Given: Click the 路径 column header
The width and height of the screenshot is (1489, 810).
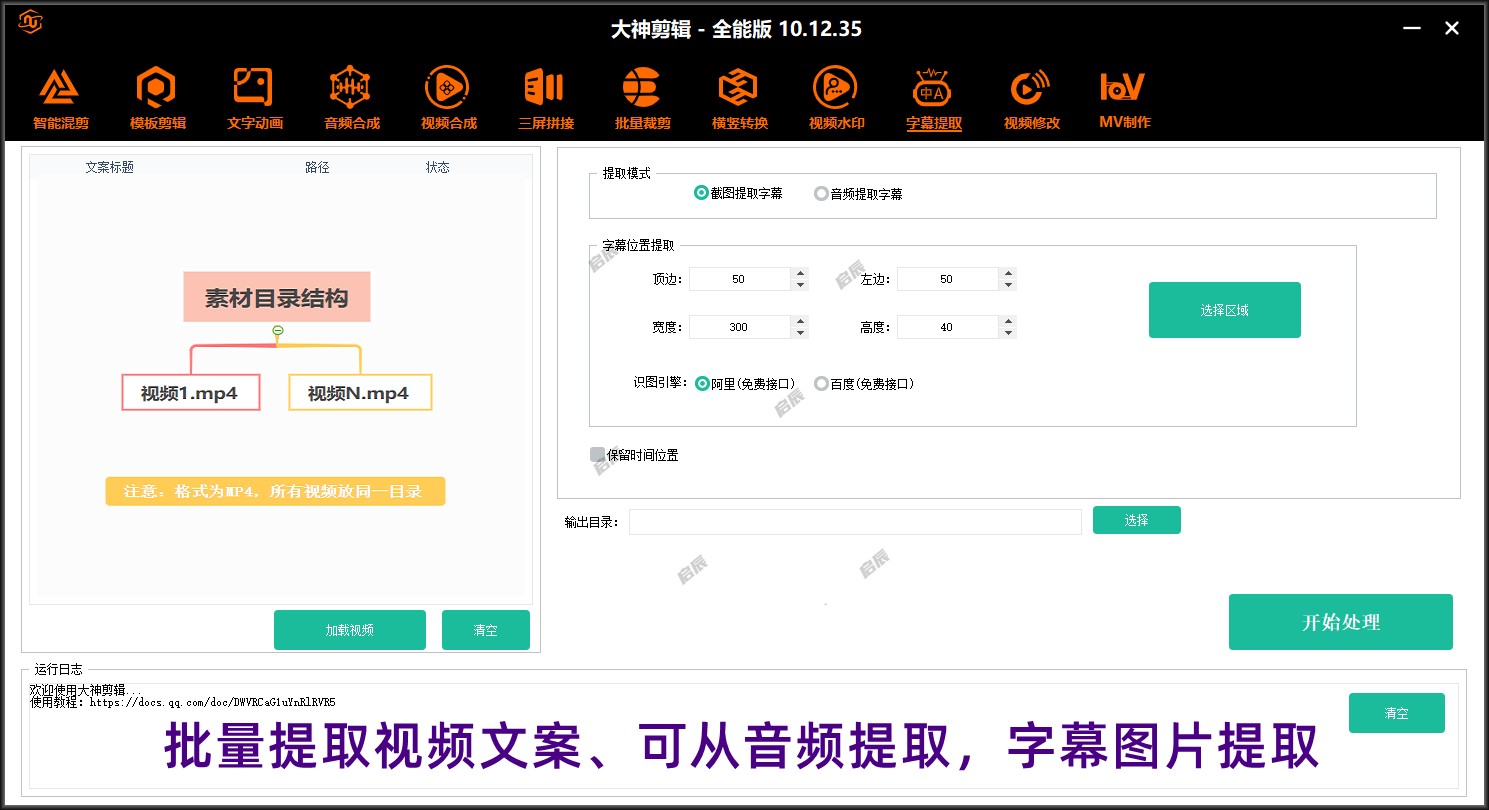Looking at the screenshot, I should click(317, 167).
